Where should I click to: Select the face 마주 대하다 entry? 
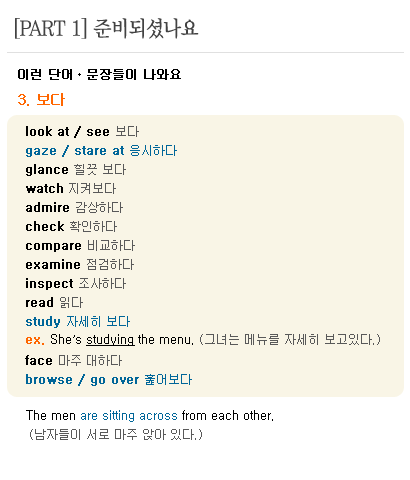tap(74, 361)
